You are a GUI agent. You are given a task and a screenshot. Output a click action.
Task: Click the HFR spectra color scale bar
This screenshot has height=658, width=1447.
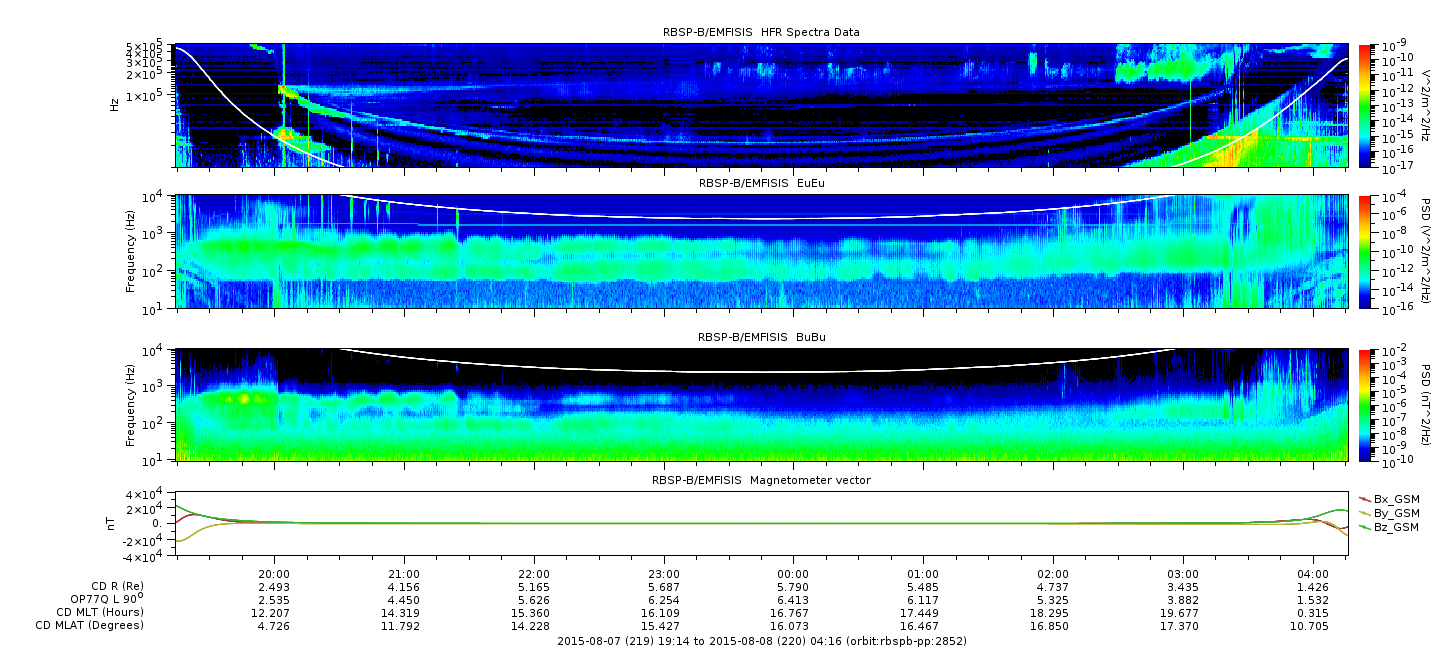(x=1365, y=105)
